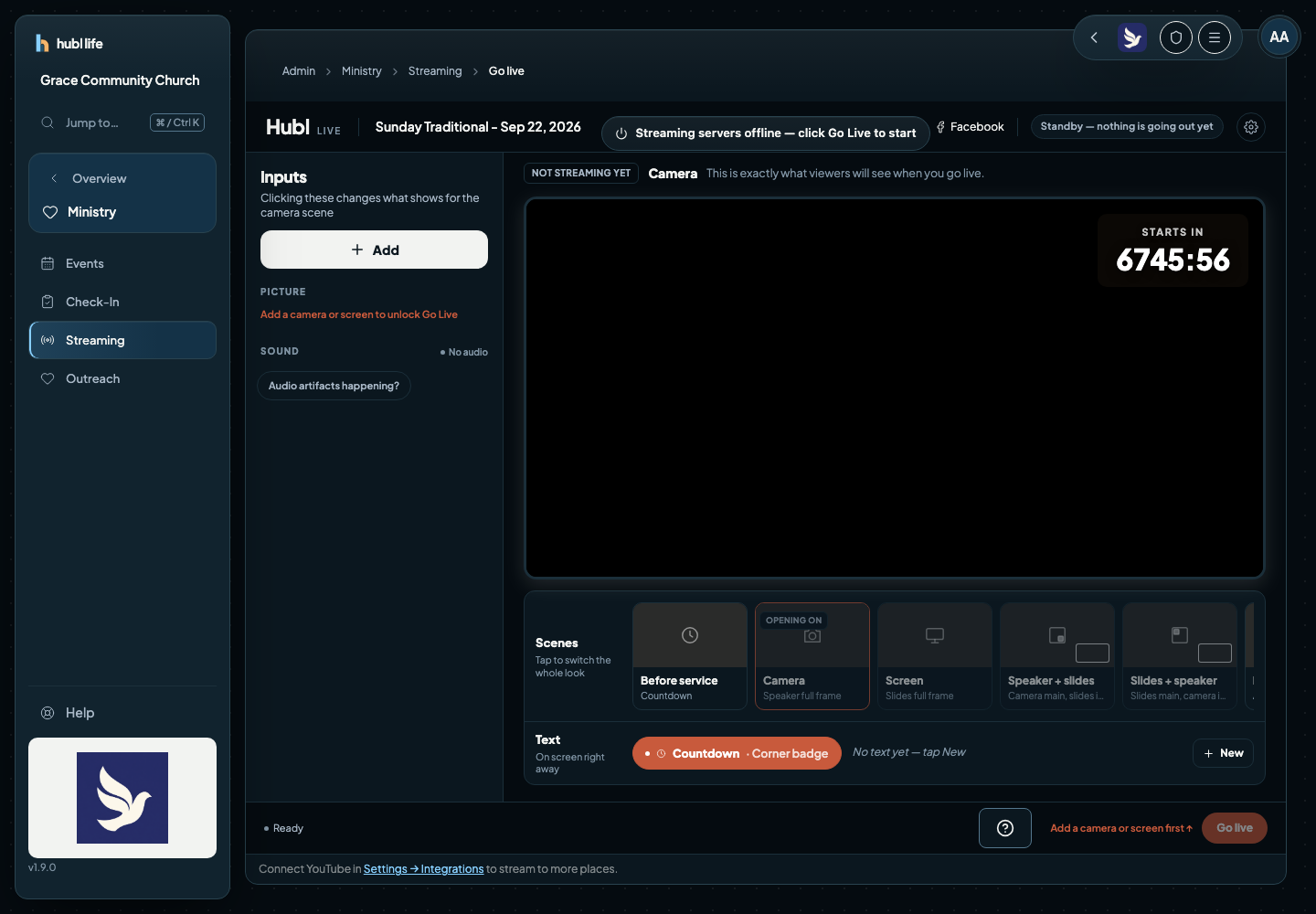The height and width of the screenshot is (914, 1316).
Task: Click the Ready status text
Action: pyautogui.click(x=288, y=828)
